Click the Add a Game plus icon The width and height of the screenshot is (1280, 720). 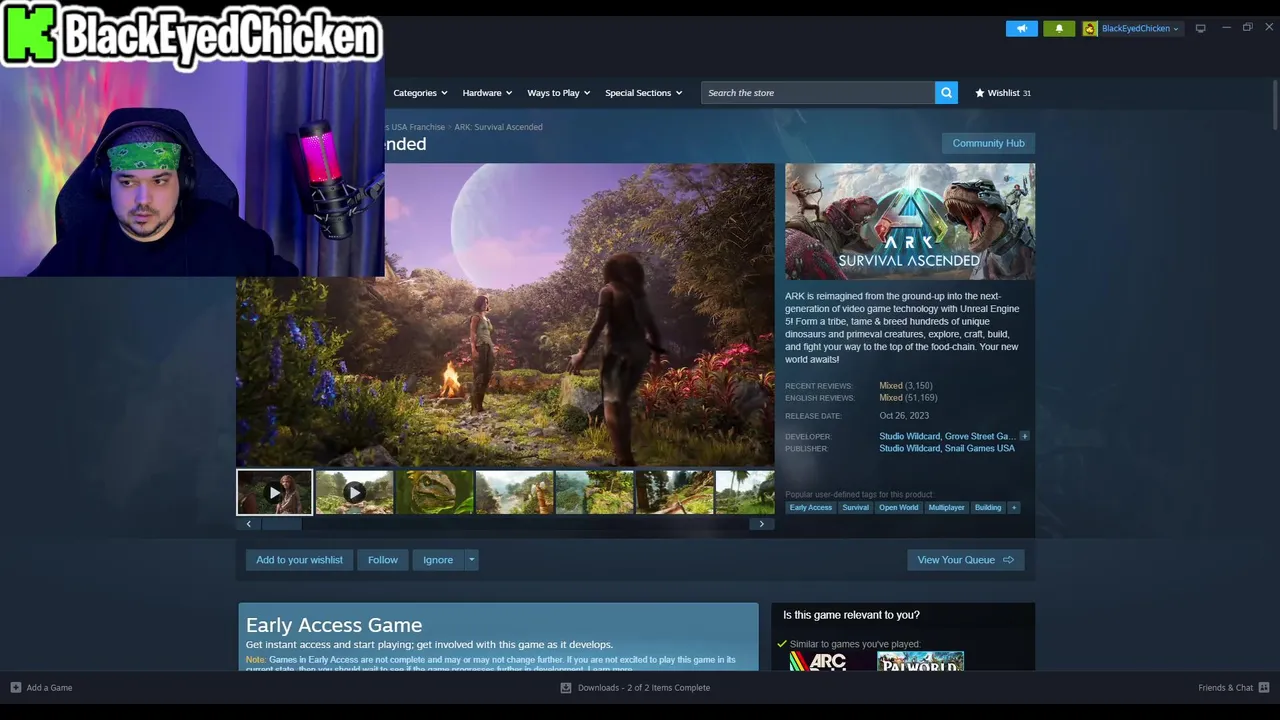tap(15, 688)
